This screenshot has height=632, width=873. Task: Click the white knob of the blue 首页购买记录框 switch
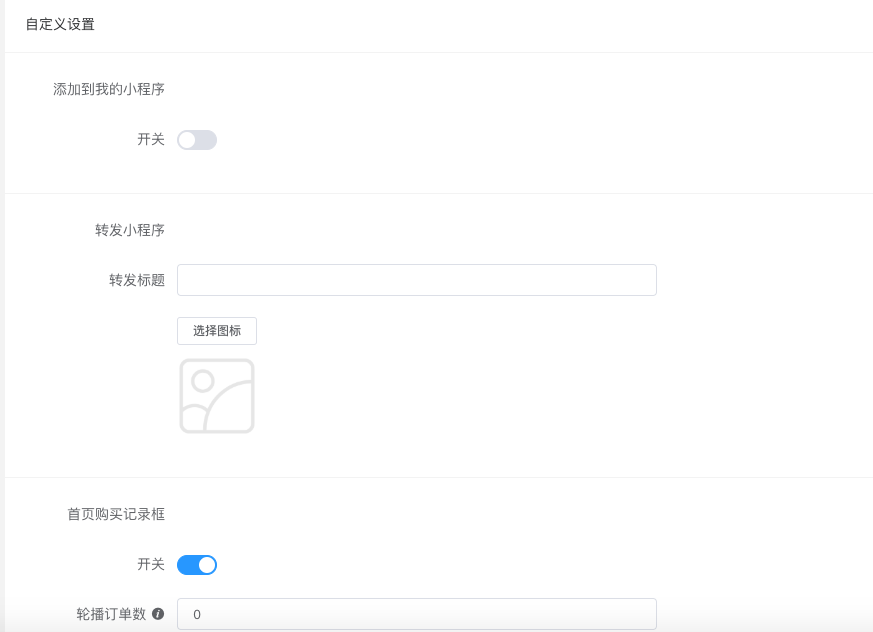[x=207, y=565]
